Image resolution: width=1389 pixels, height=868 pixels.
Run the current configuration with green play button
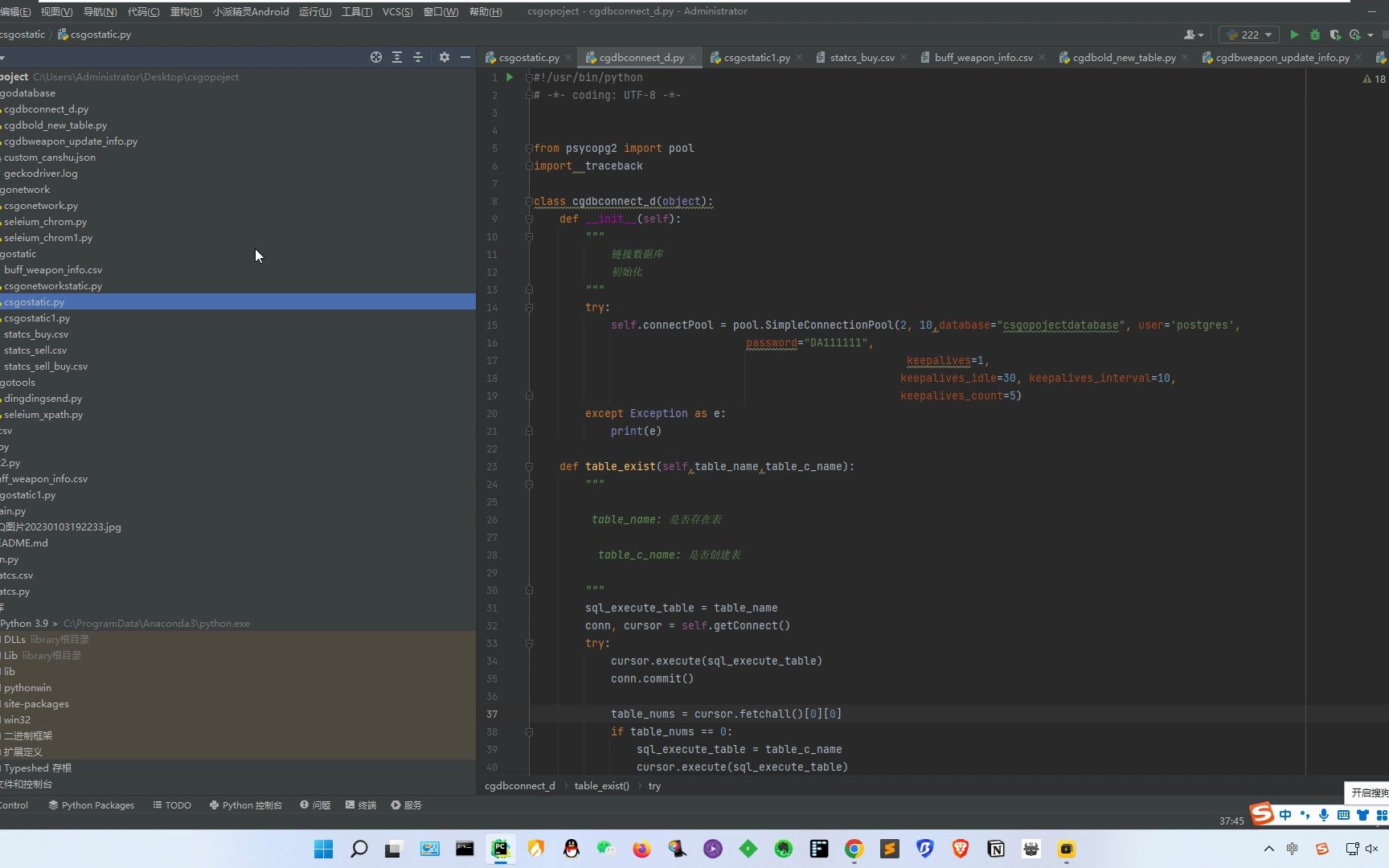1294,35
